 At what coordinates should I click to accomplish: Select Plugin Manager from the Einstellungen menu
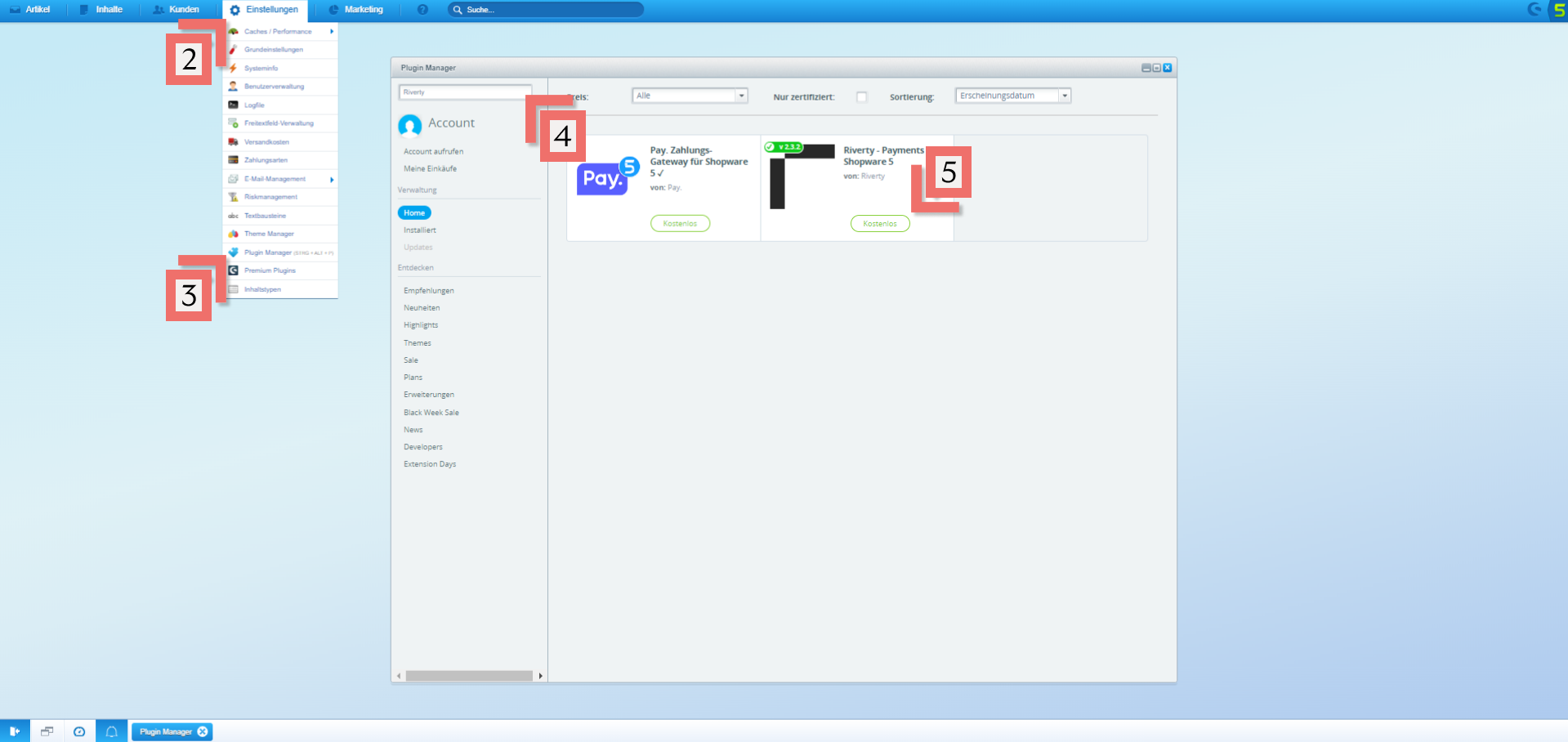click(x=268, y=253)
